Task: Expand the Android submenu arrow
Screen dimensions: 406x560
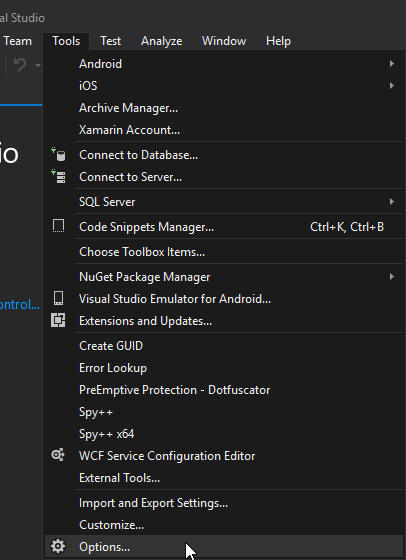Action: [x=392, y=64]
